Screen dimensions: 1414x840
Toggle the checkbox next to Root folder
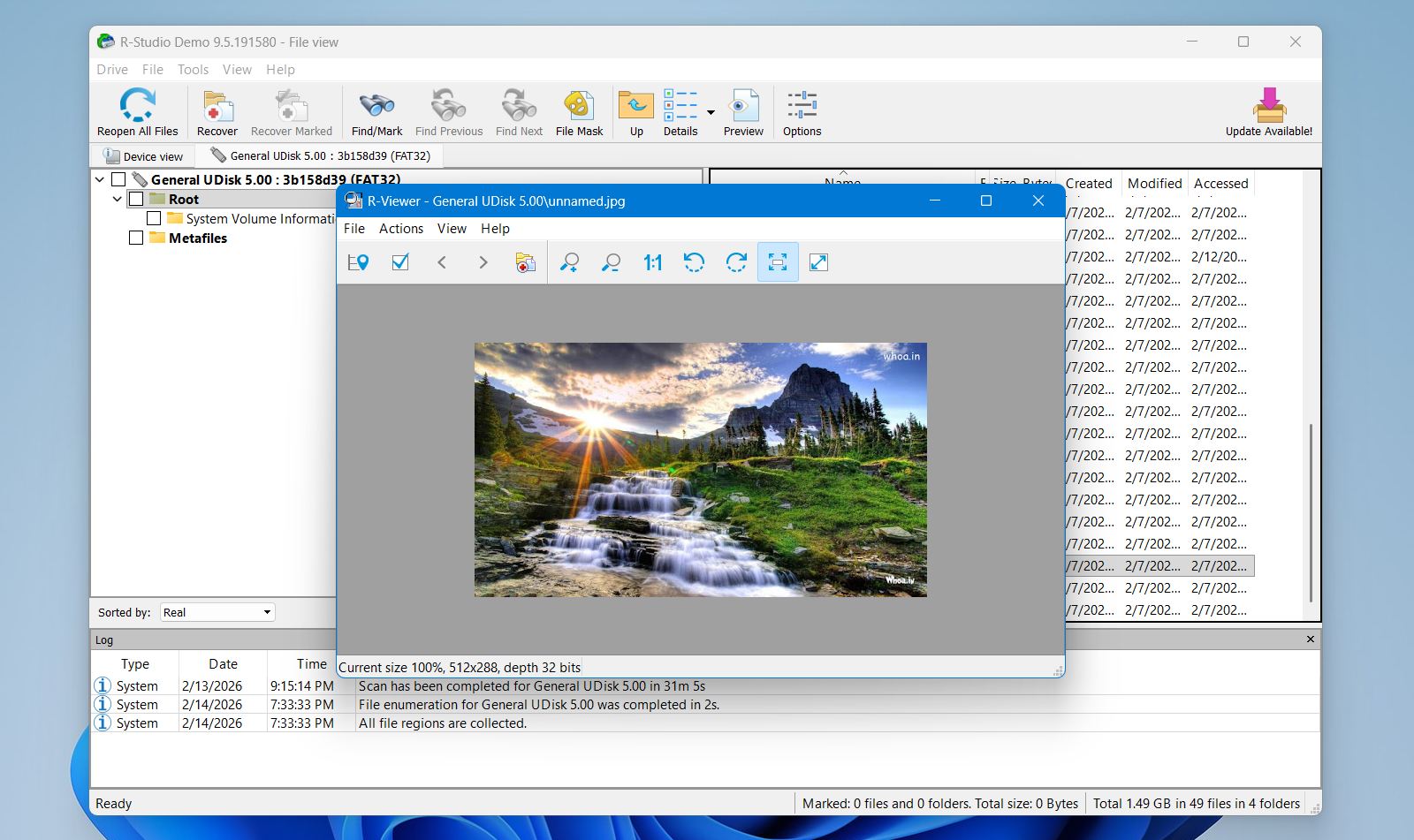[x=137, y=199]
